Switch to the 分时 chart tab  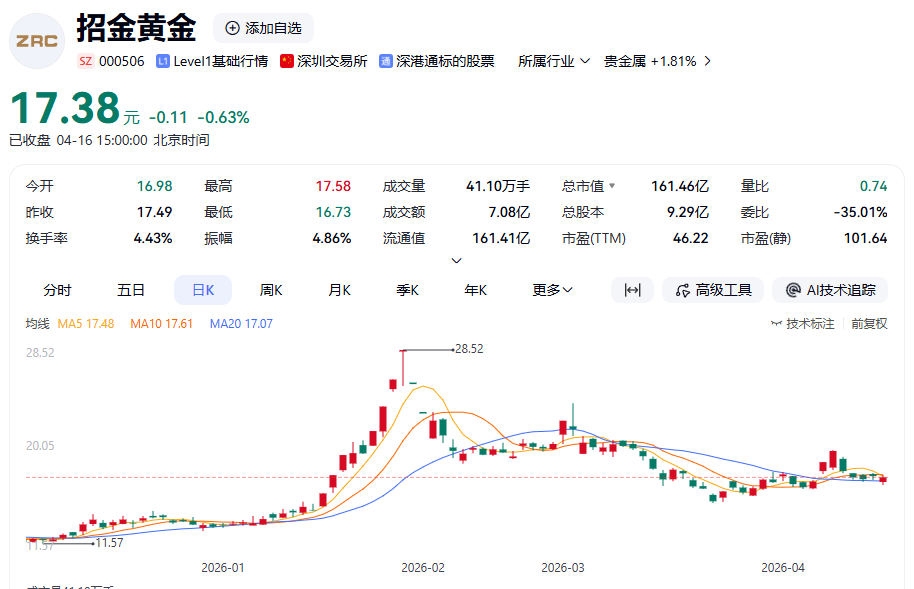(57, 290)
